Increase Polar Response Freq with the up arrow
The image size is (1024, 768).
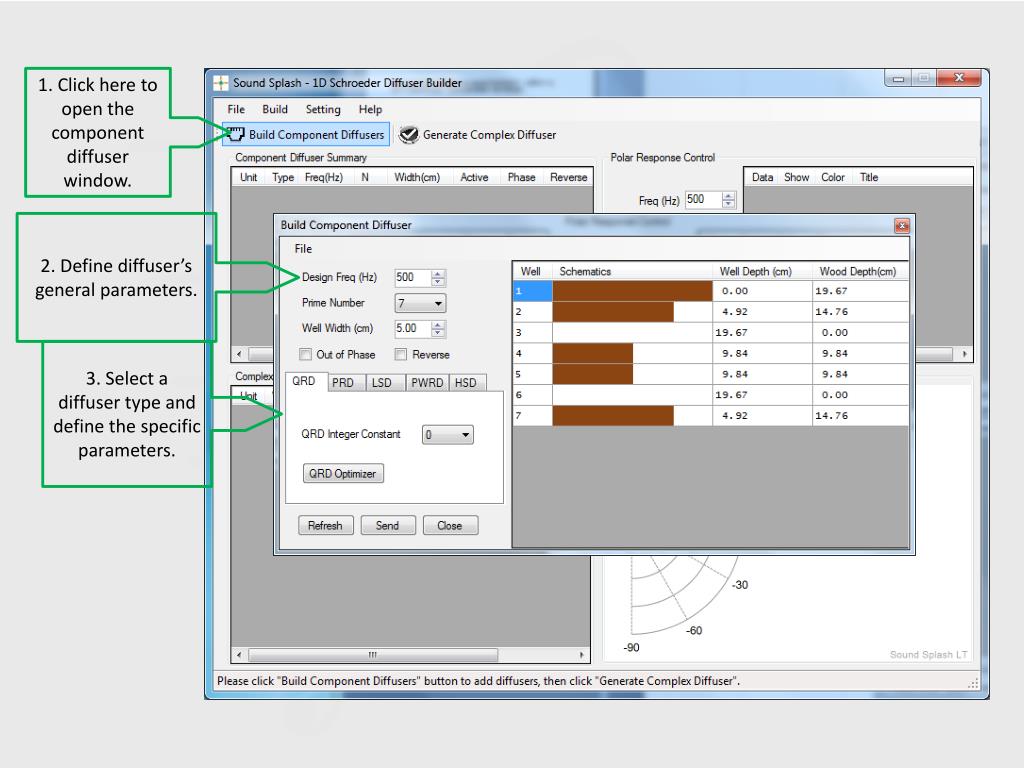[x=729, y=196]
